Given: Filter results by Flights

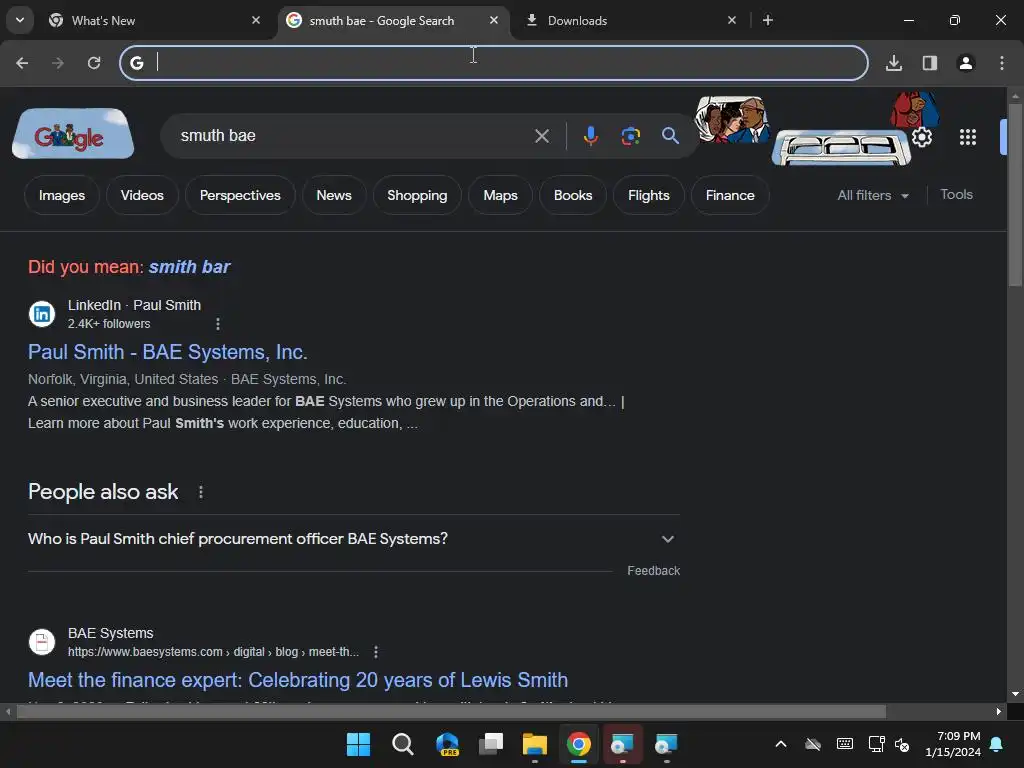Looking at the screenshot, I should point(648,195).
